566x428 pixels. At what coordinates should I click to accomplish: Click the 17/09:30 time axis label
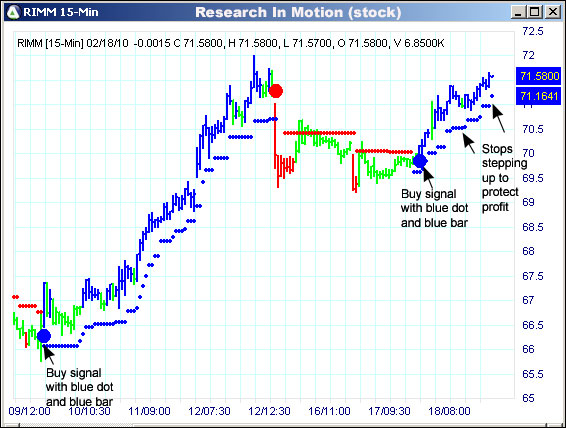pos(389,411)
